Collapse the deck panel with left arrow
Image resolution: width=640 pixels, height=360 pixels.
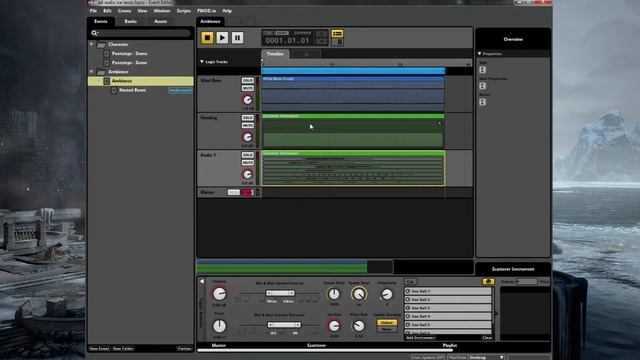click(202, 281)
